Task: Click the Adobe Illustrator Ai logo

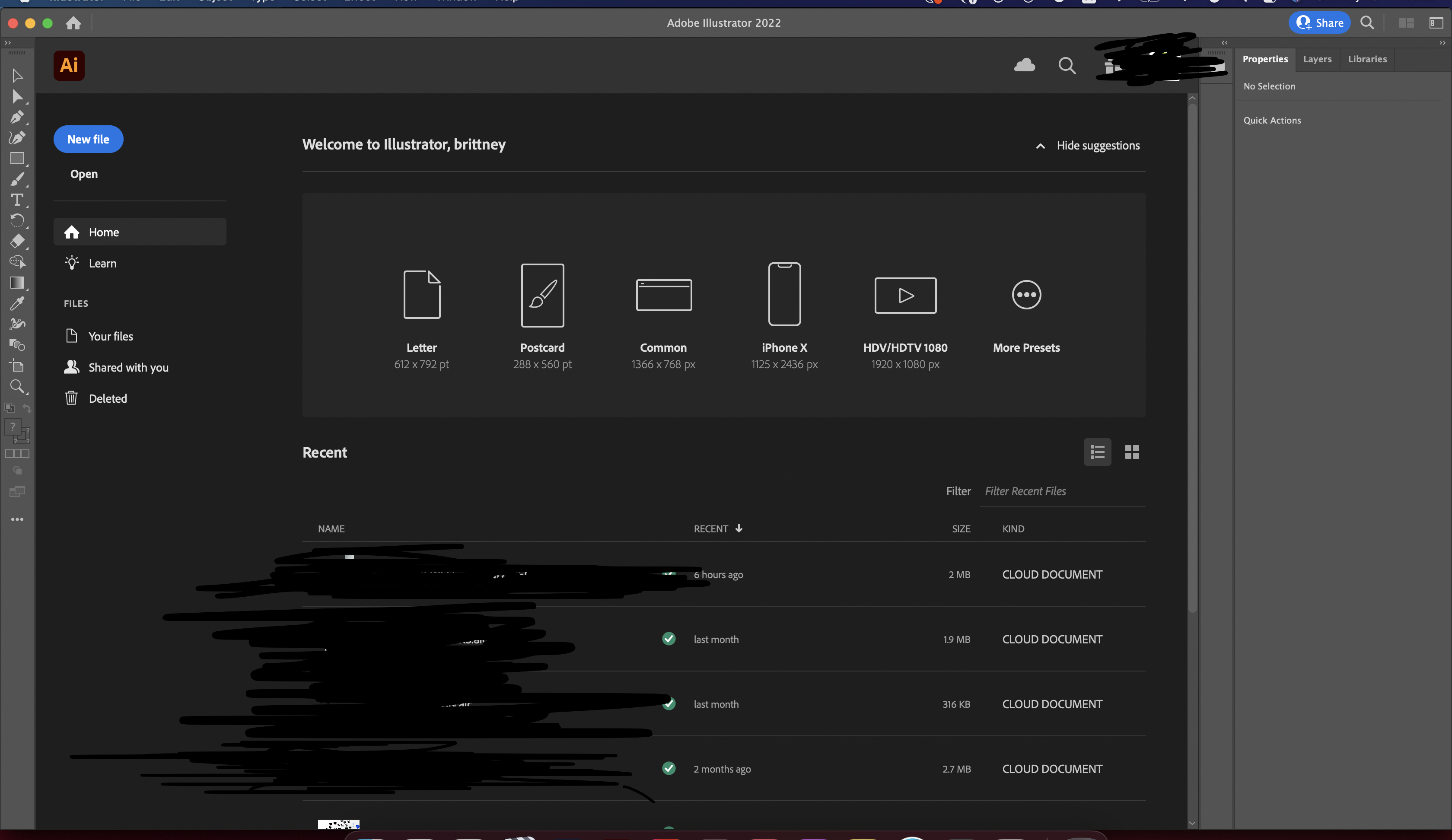Action: coord(69,65)
